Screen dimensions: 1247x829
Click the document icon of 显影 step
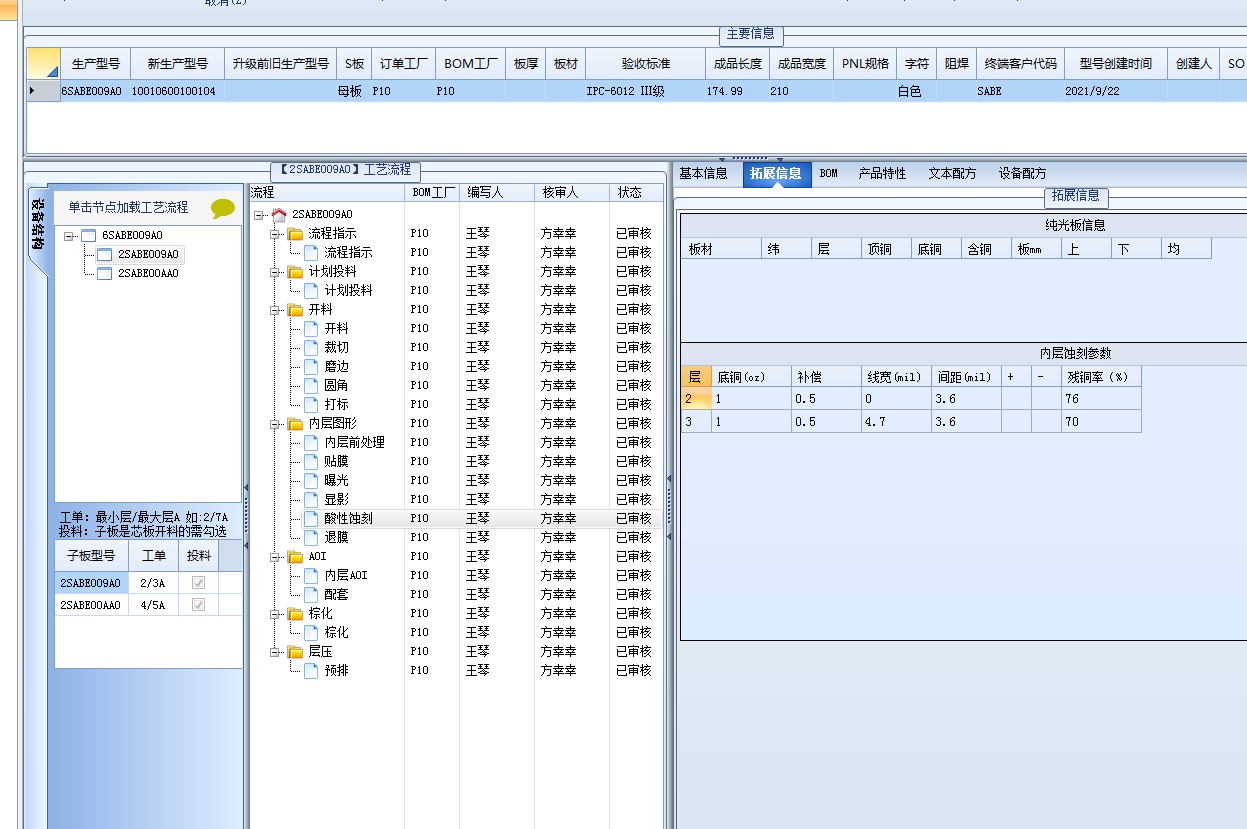tap(311, 499)
